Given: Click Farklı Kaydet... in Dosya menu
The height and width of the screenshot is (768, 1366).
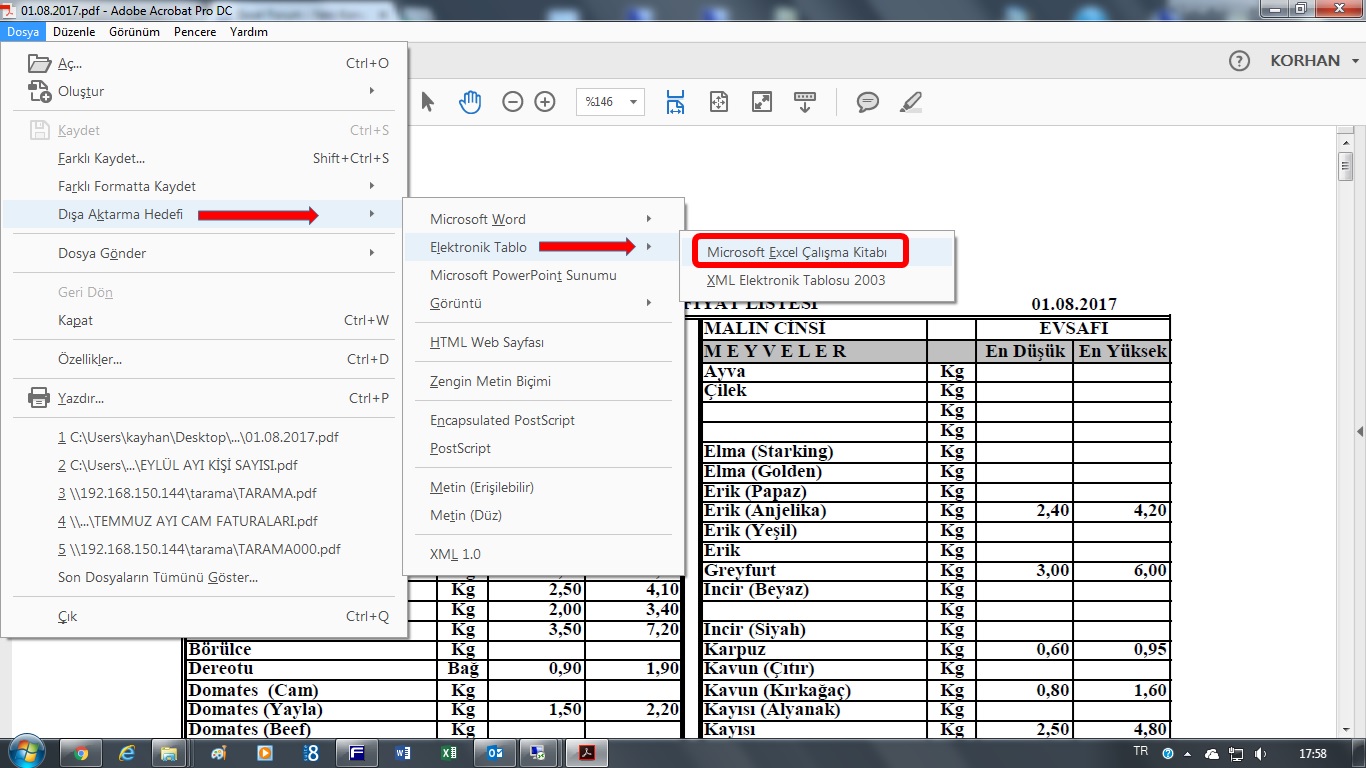Looking at the screenshot, I should tap(204, 158).
